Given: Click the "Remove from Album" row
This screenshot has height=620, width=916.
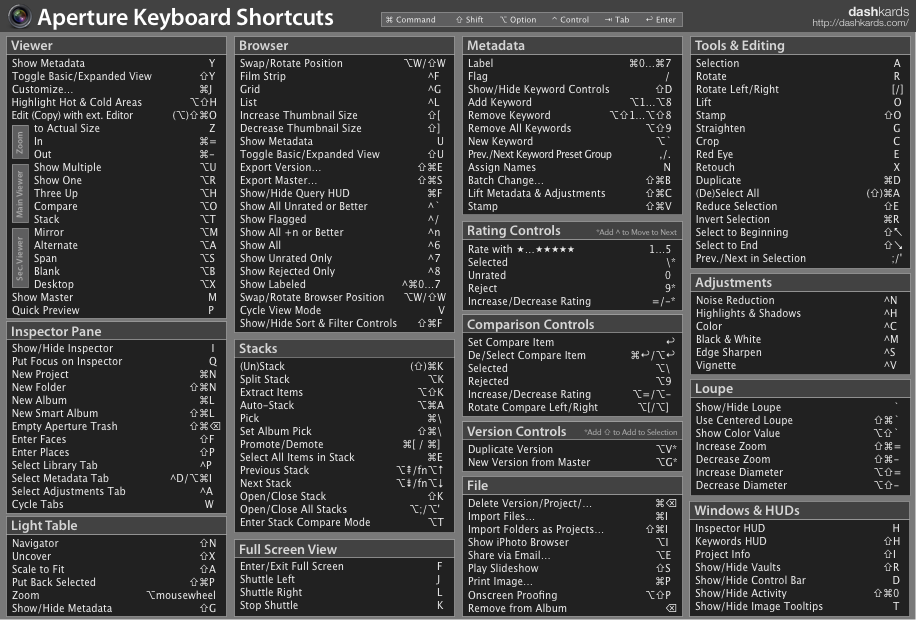Looking at the screenshot, I should coord(572,608).
